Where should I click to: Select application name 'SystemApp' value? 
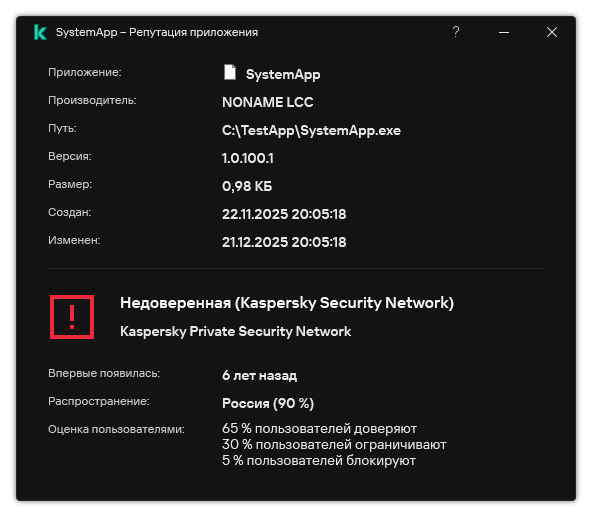pos(283,74)
